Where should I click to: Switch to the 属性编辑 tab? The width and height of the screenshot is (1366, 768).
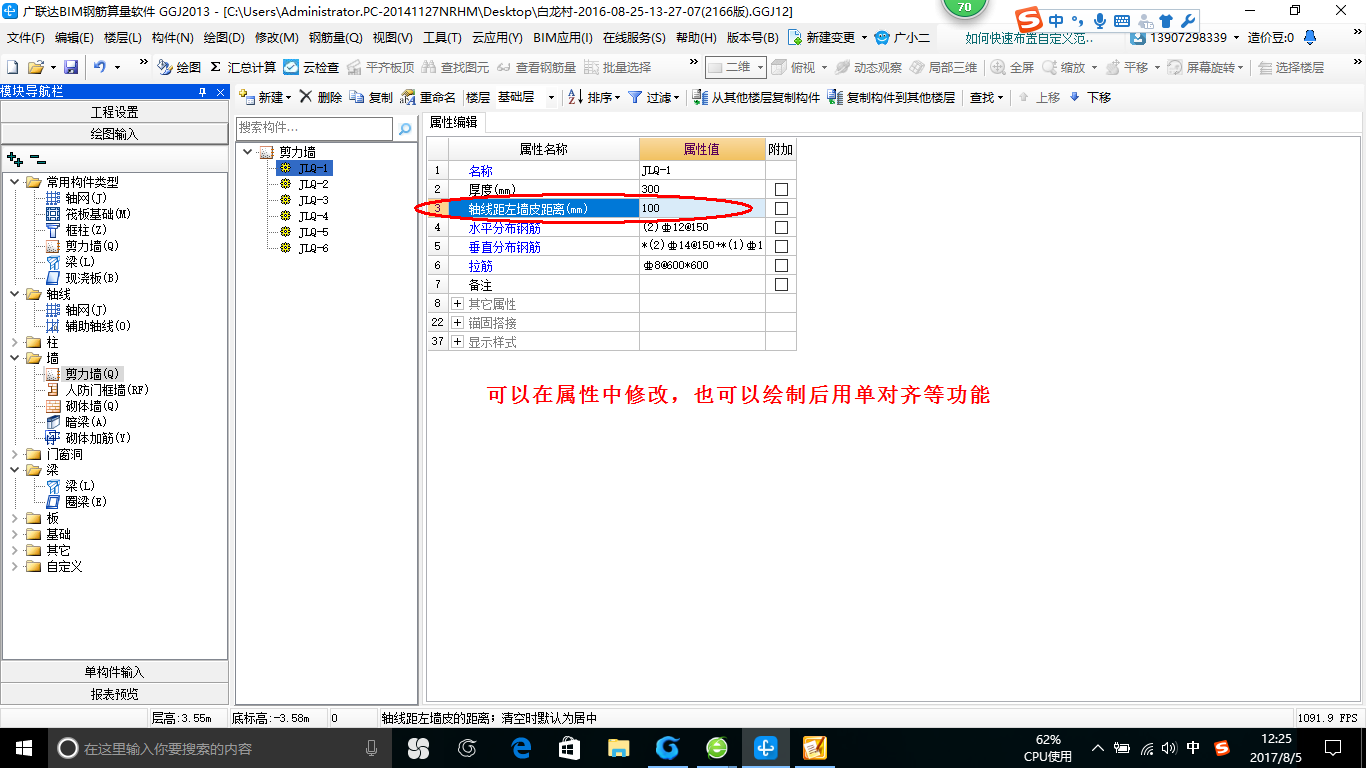point(453,122)
